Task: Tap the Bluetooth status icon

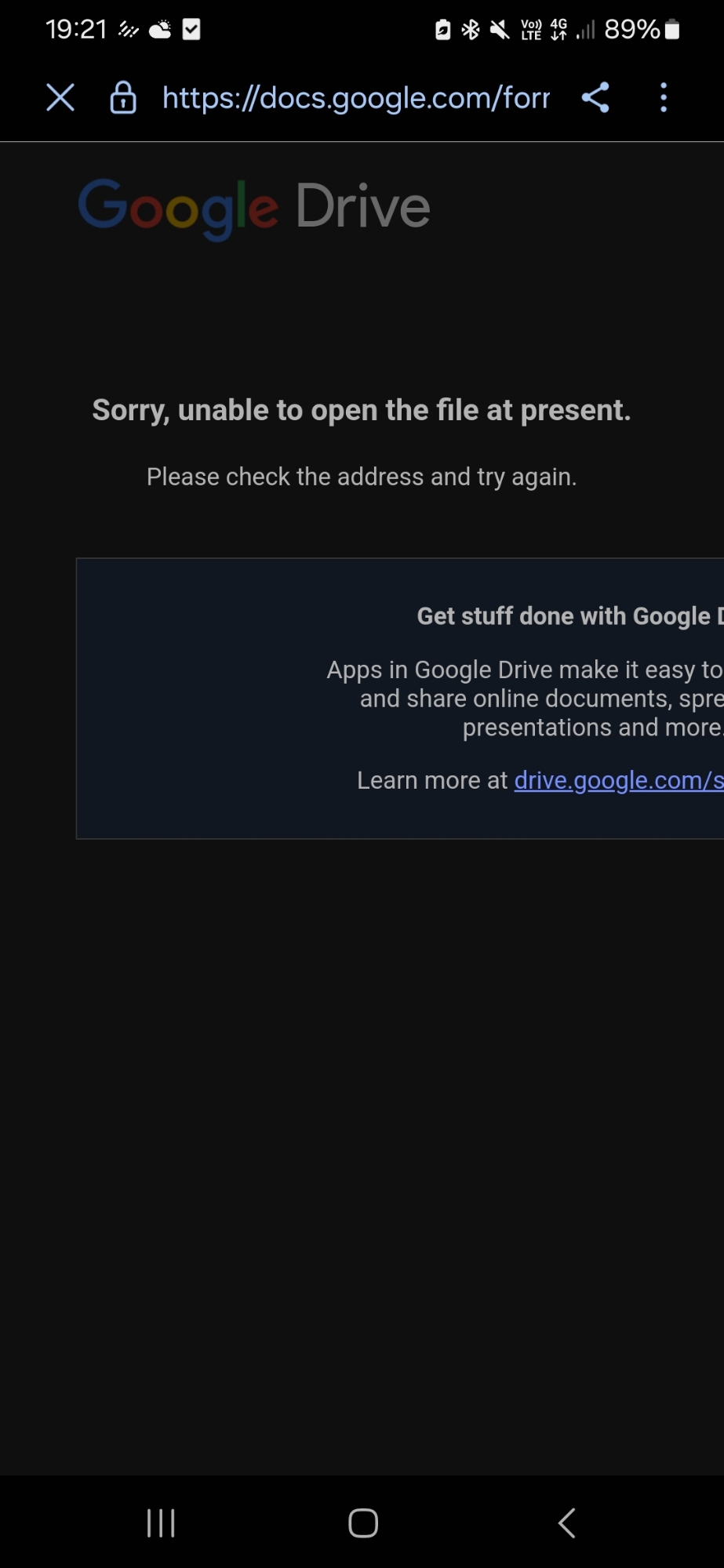Action: coord(471,30)
